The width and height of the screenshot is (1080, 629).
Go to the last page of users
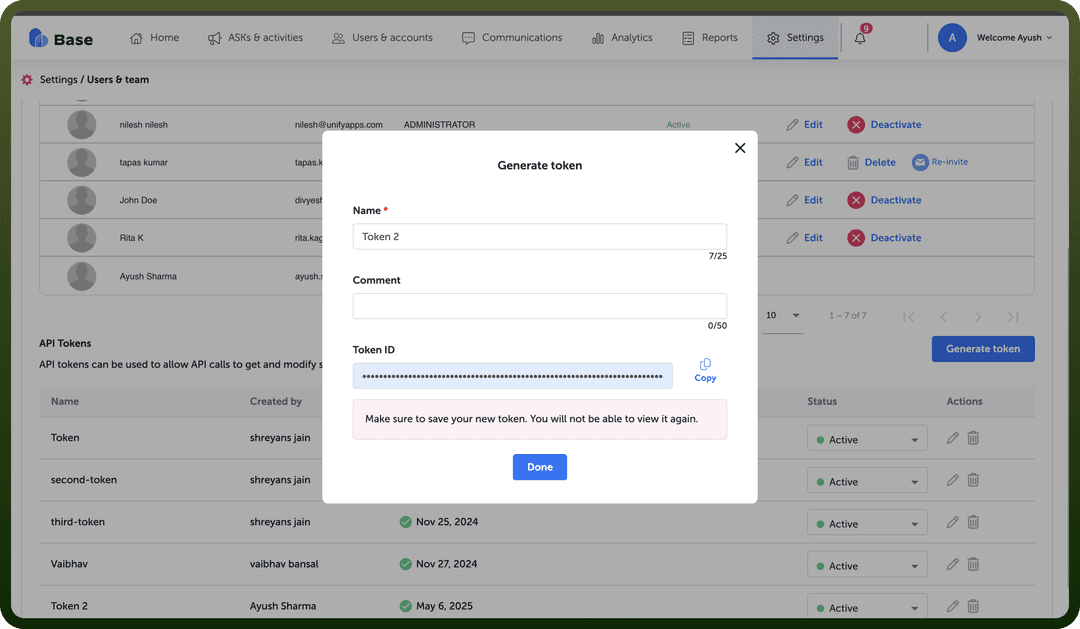[x=1012, y=317]
